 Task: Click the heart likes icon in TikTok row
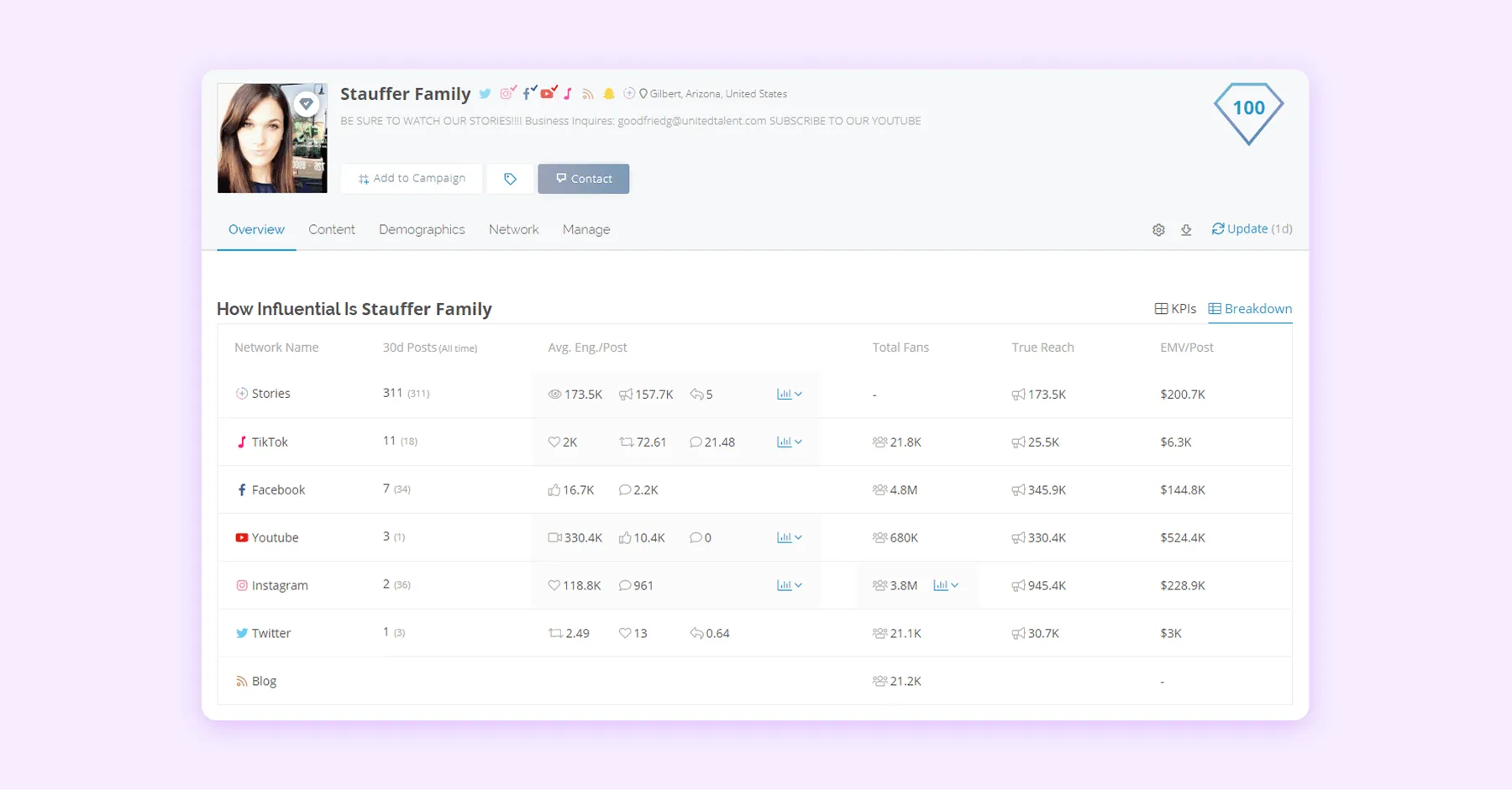point(554,442)
